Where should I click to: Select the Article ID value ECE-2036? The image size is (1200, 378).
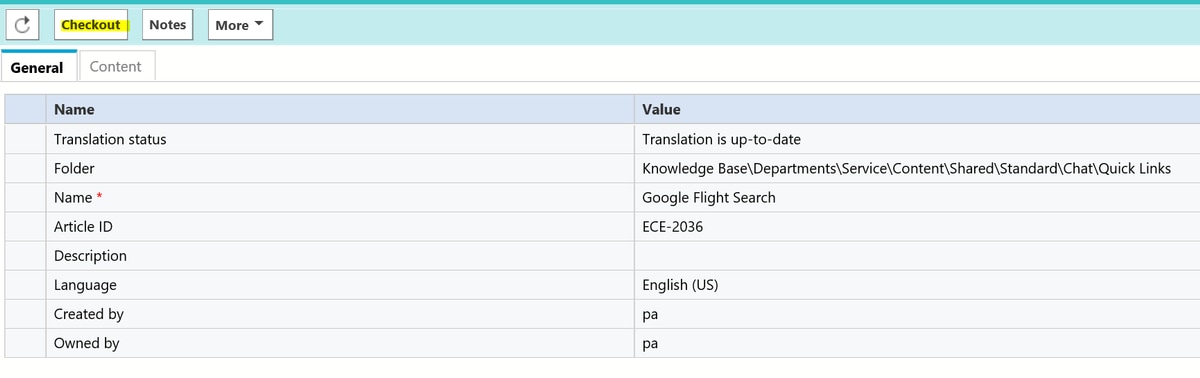point(672,227)
